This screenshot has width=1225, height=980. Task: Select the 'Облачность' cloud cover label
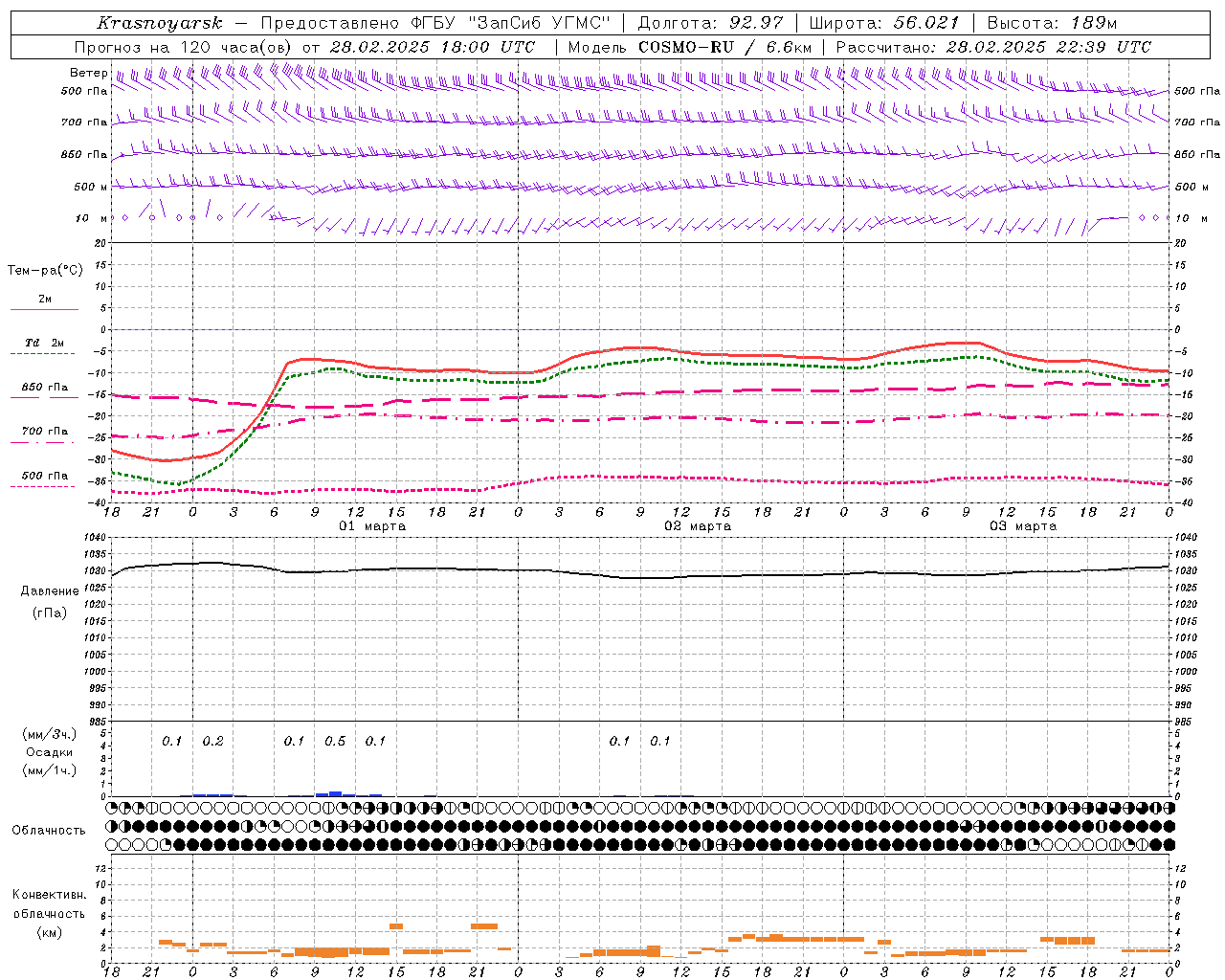point(49,830)
